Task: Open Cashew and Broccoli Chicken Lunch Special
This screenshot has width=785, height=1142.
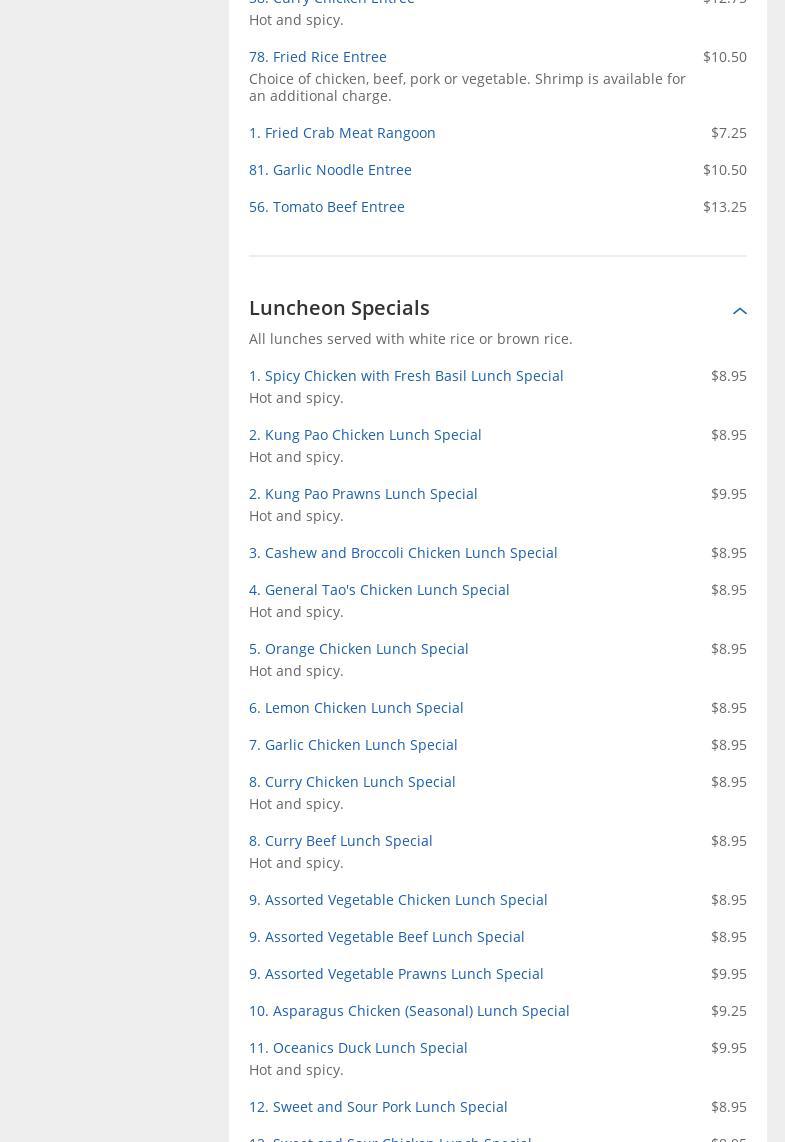Action: [403, 553]
